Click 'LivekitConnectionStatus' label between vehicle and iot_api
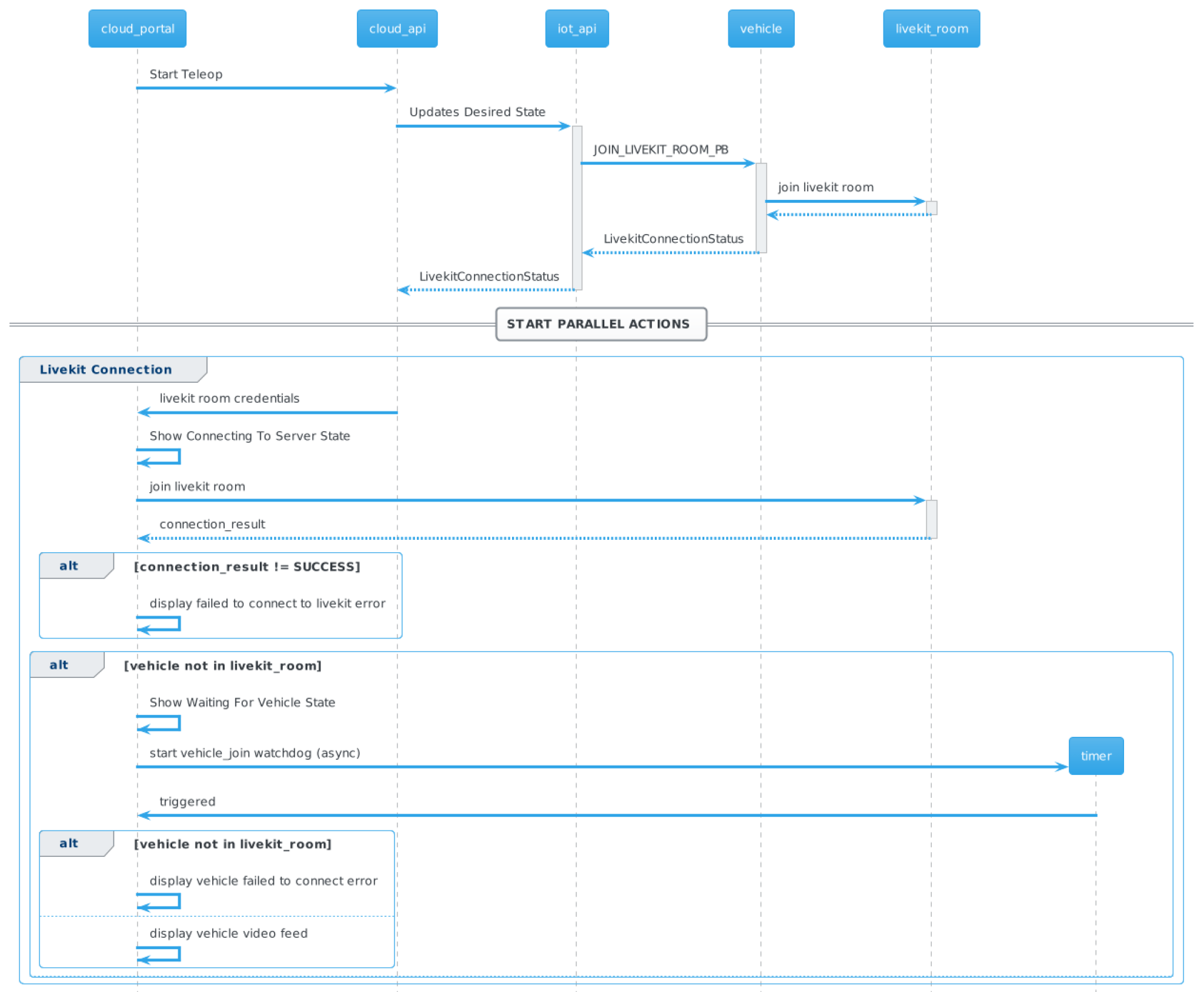Image resolution: width=1204 pixels, height=992 pixels. (x=673, y=239)
